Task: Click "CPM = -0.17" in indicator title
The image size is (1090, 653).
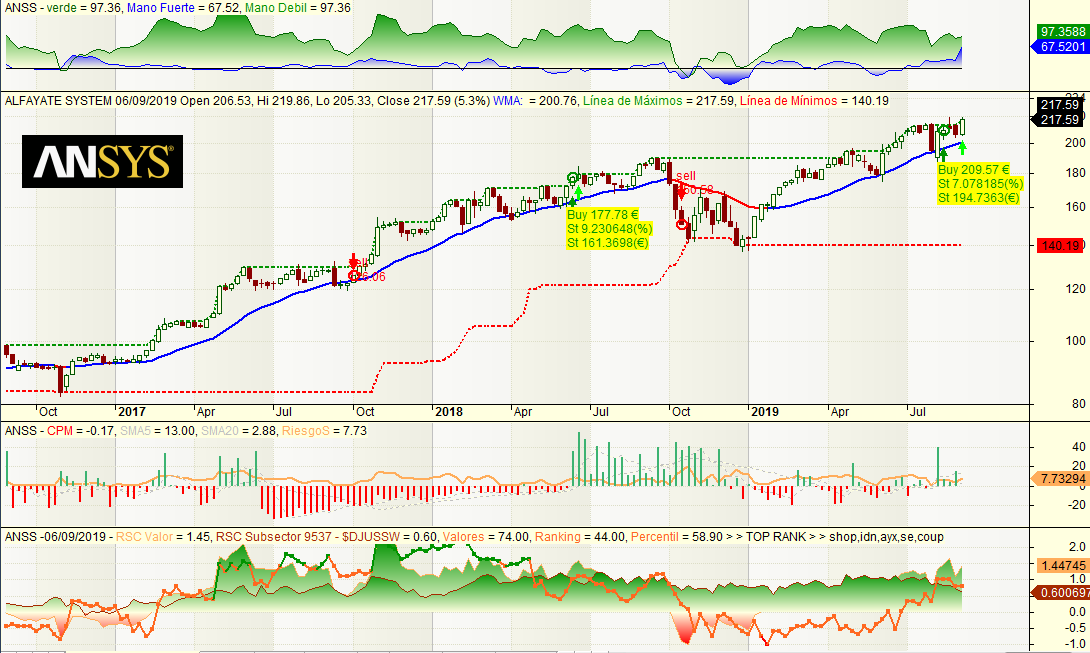Action: 81,431
